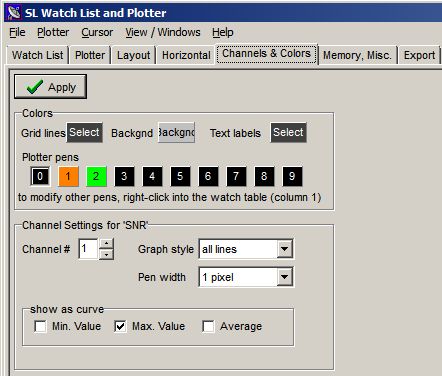Pick plotter pen 5 swatch

180,176
